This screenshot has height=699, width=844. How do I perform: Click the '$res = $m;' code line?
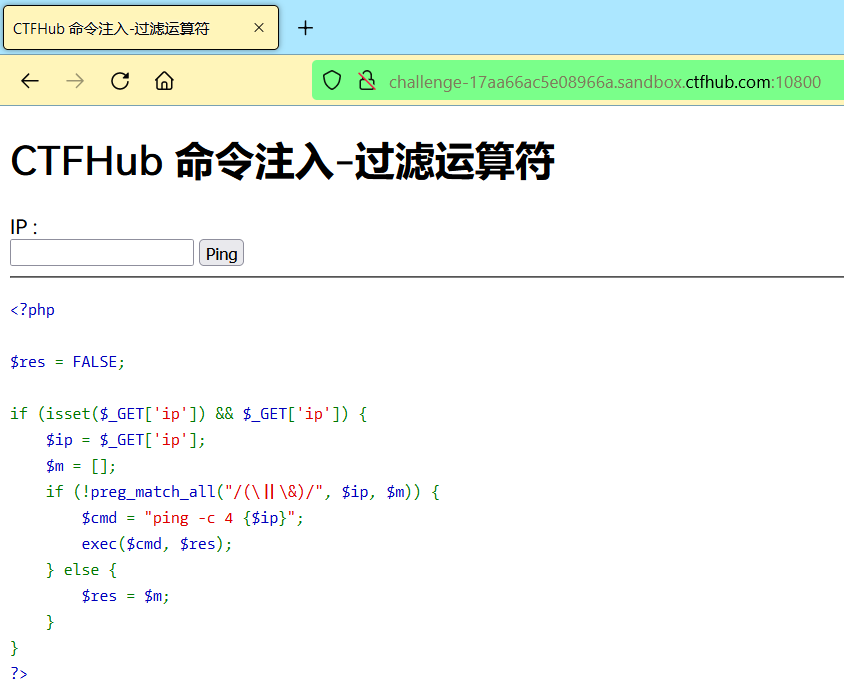(x=125, y=596)
